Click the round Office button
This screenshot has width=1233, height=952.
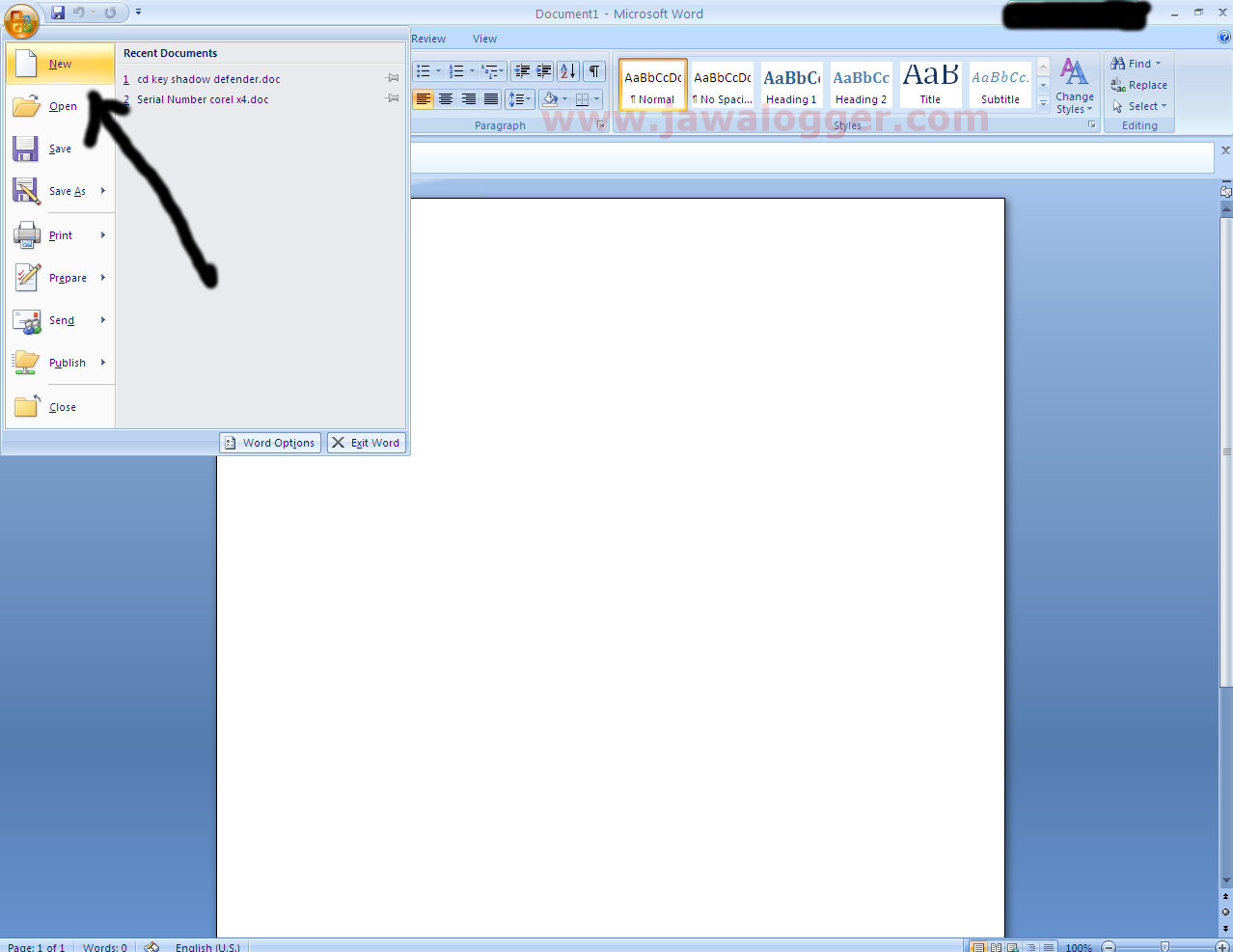point(21,19)
